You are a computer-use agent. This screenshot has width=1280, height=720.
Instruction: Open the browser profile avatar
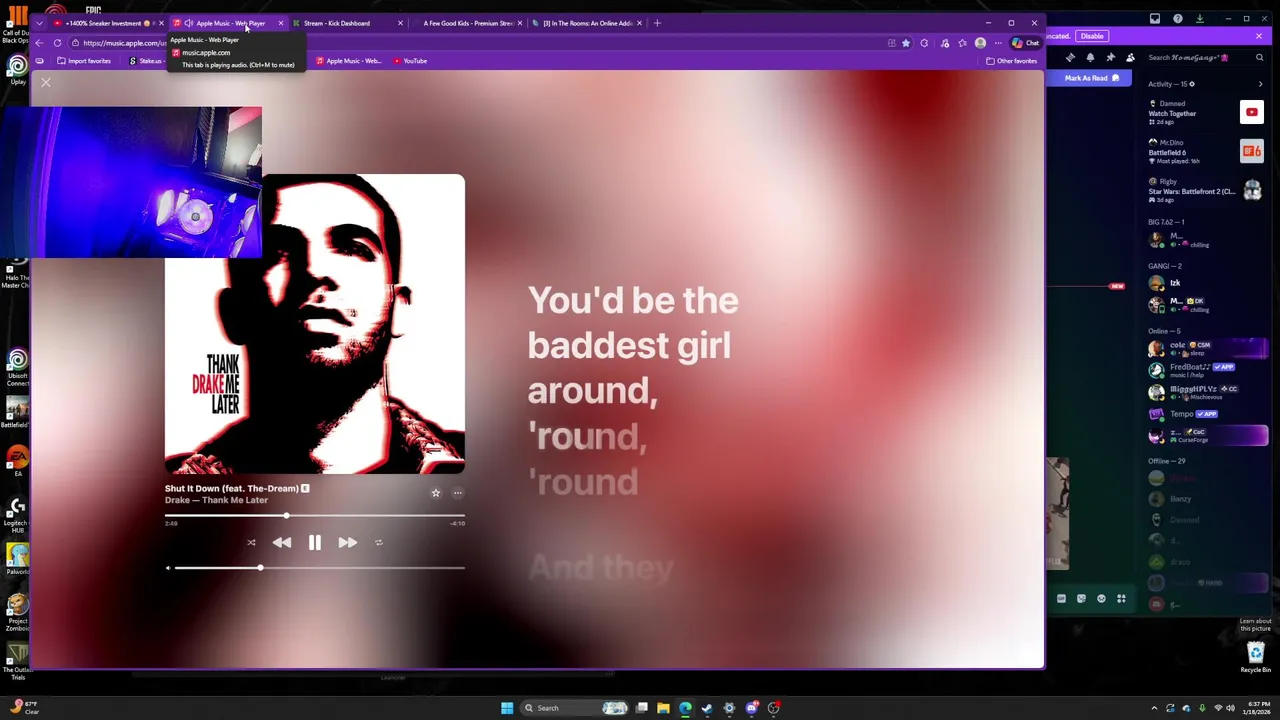tap(980, 43)
